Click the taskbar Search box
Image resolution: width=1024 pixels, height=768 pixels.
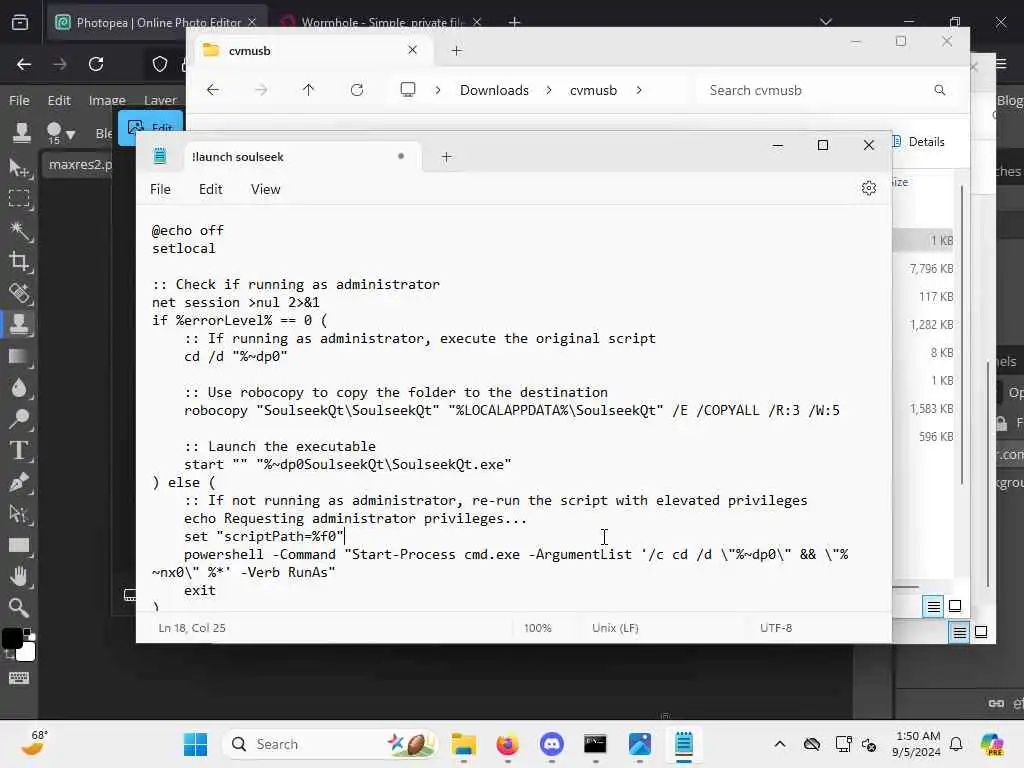[x=330, y=744]
